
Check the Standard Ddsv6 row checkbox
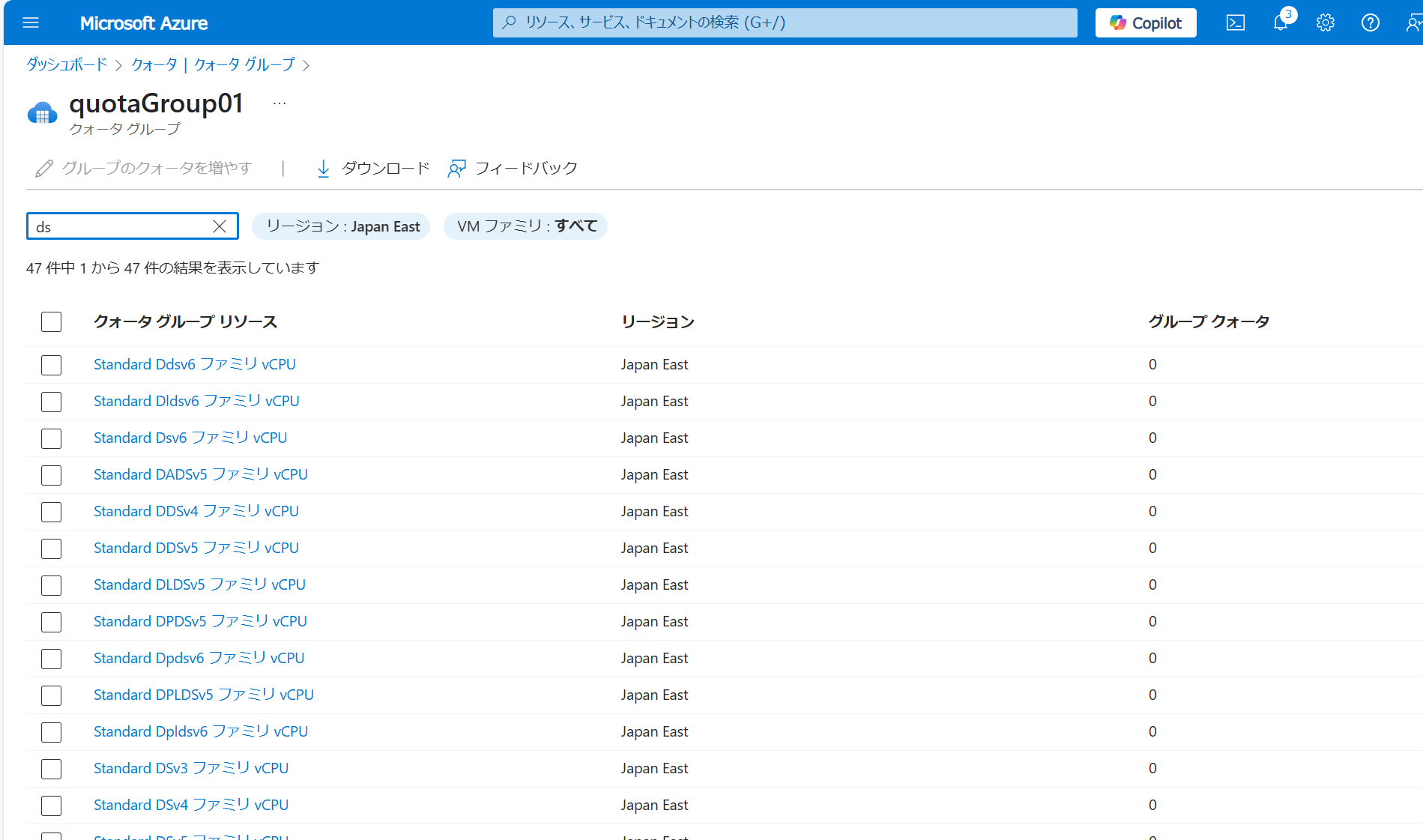point(51,365)
